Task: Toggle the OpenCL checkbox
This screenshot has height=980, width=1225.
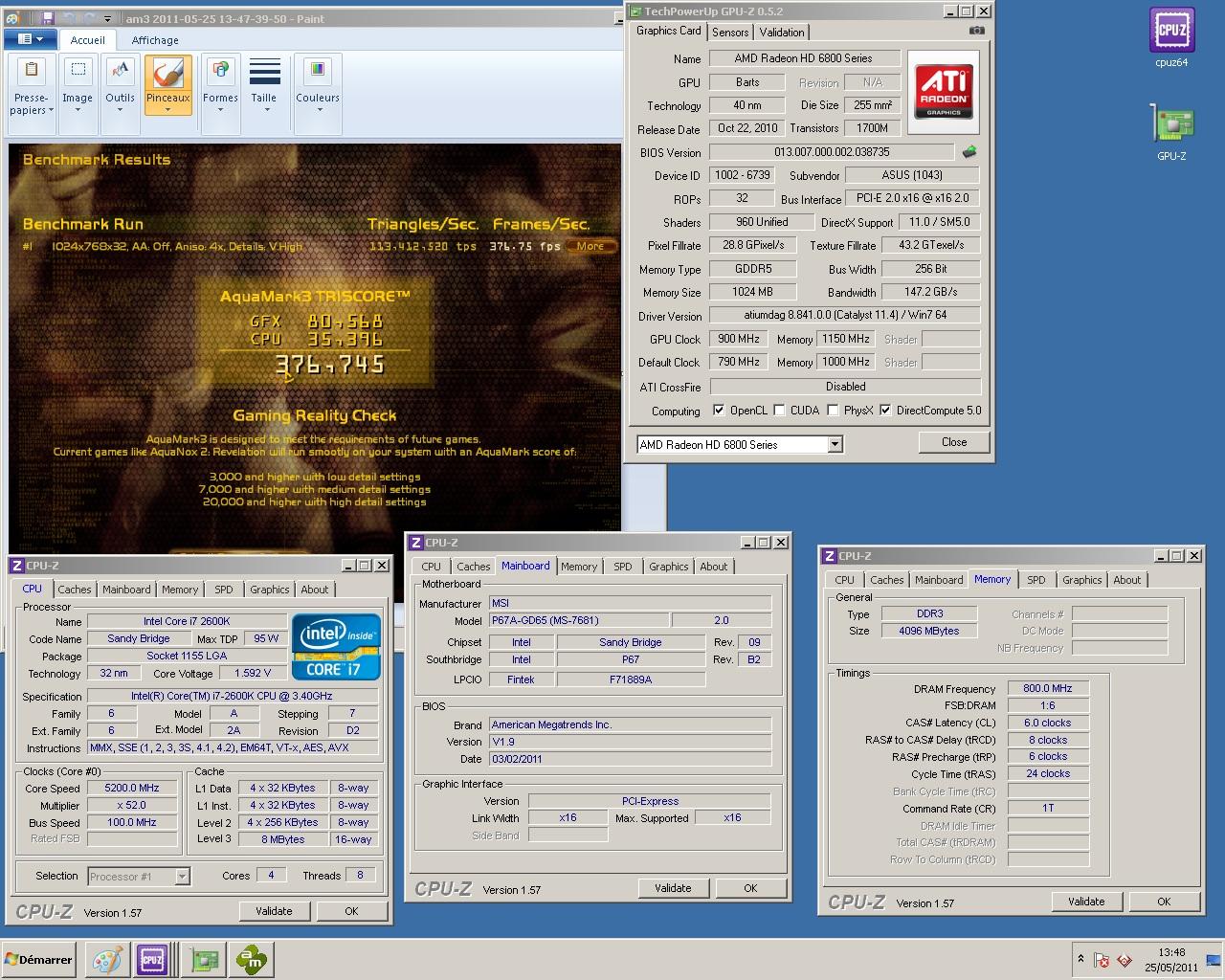Action: 719,411
